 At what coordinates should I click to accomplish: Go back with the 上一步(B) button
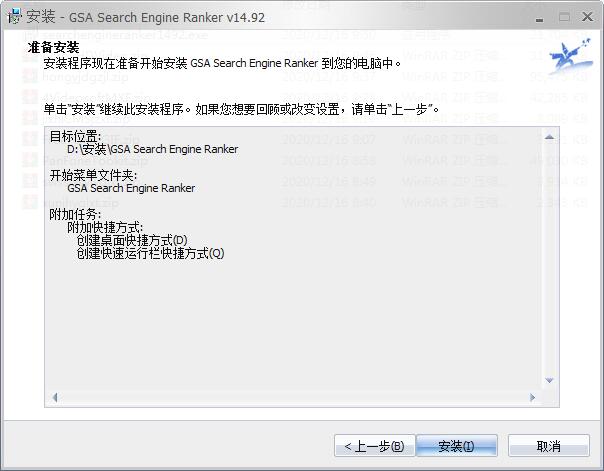(x=374, y=446)
